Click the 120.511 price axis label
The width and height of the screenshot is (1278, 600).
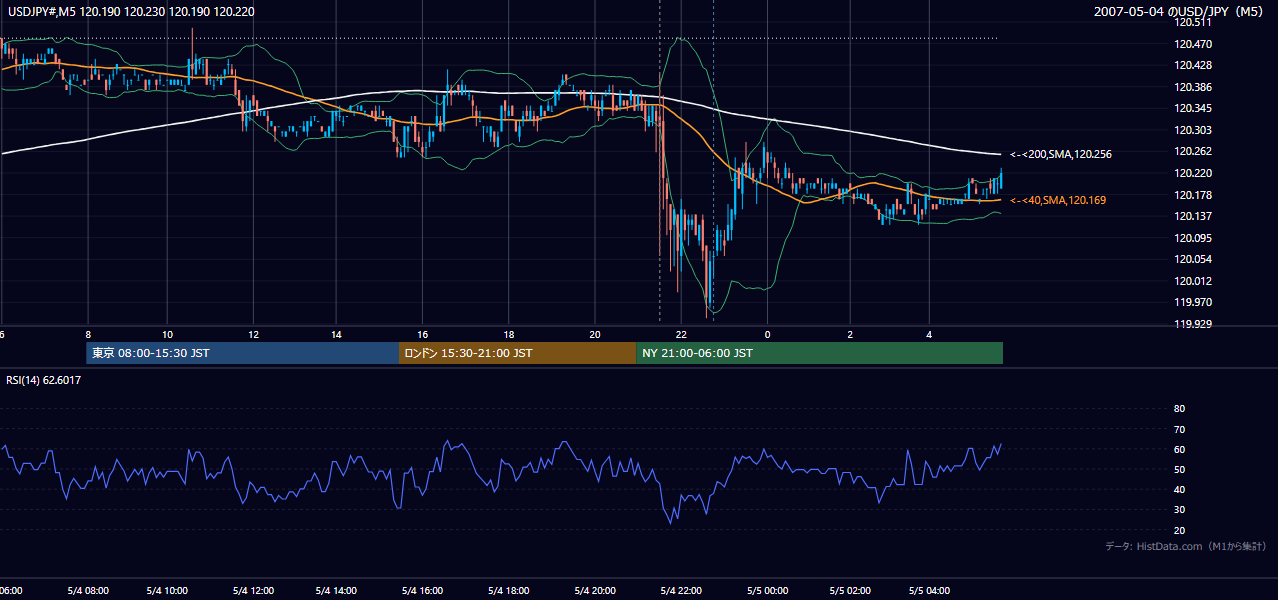coord(1193,23)
